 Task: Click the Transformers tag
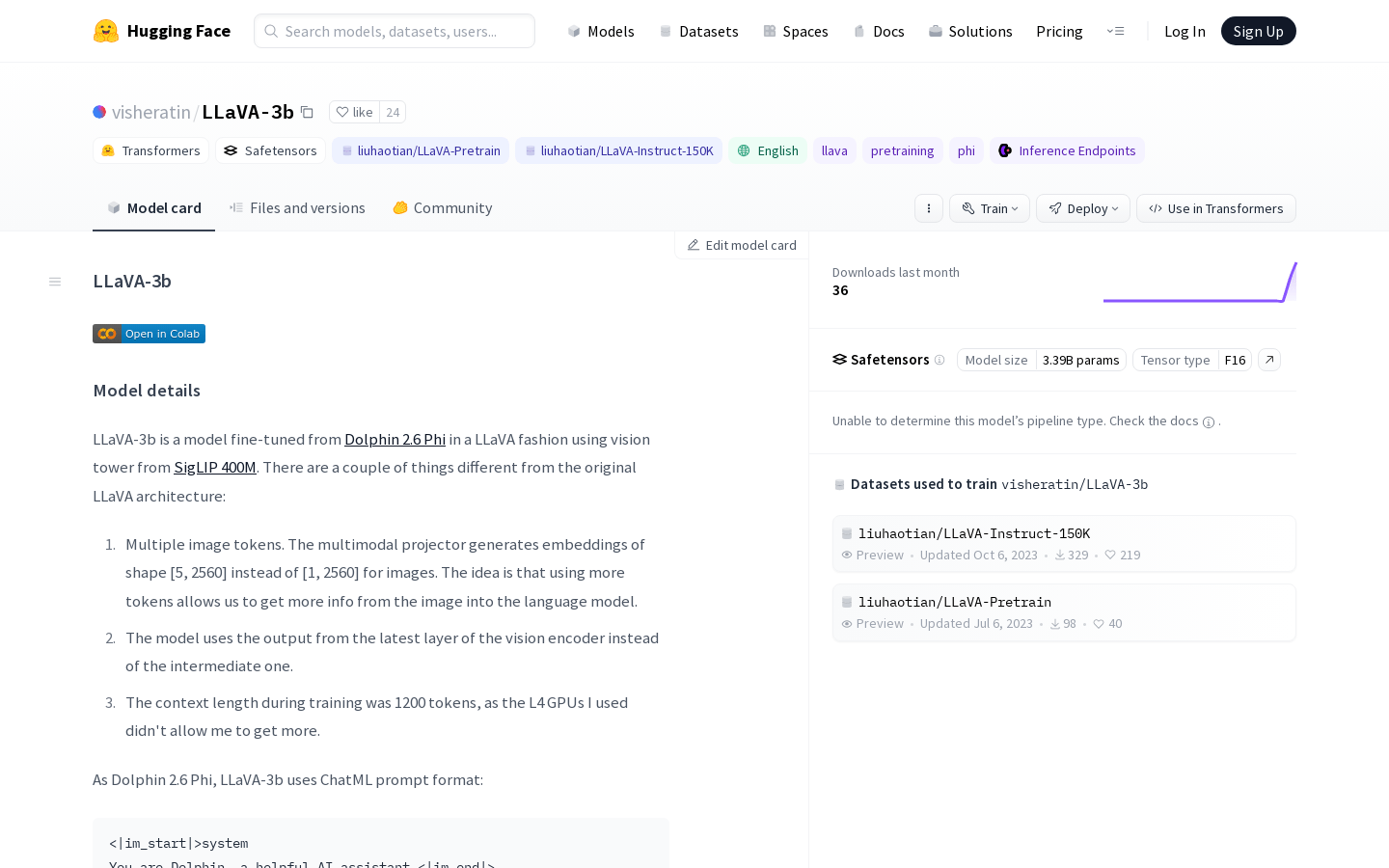(151, 150)
